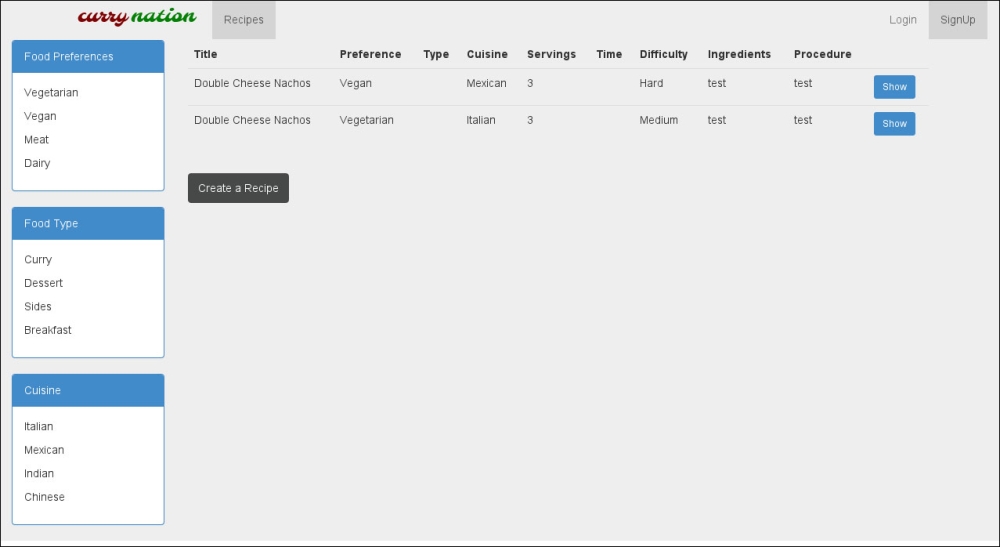Filter recipes by Vegetarian preference
Viewport: 1000px width, 547px height.
click(51, 92)
